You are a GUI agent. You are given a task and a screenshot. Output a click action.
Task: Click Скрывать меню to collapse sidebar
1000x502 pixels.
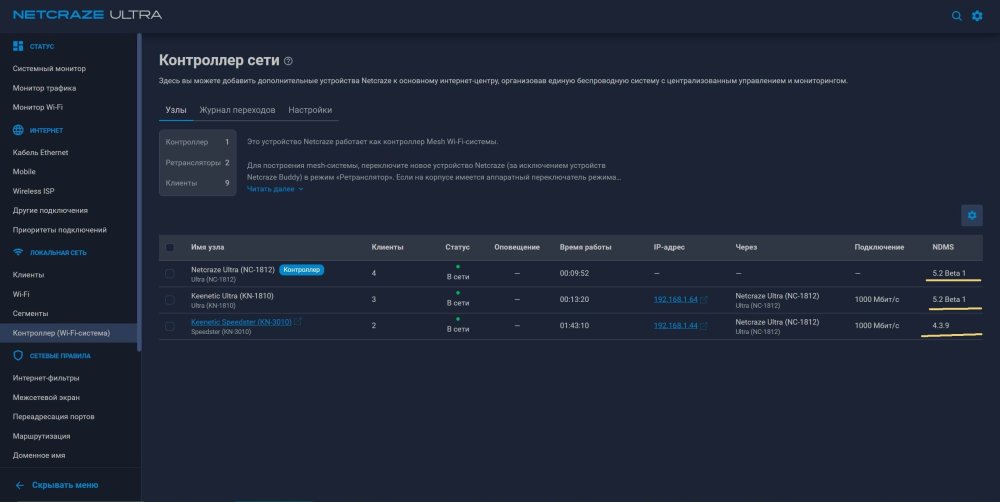pos(65,485)
